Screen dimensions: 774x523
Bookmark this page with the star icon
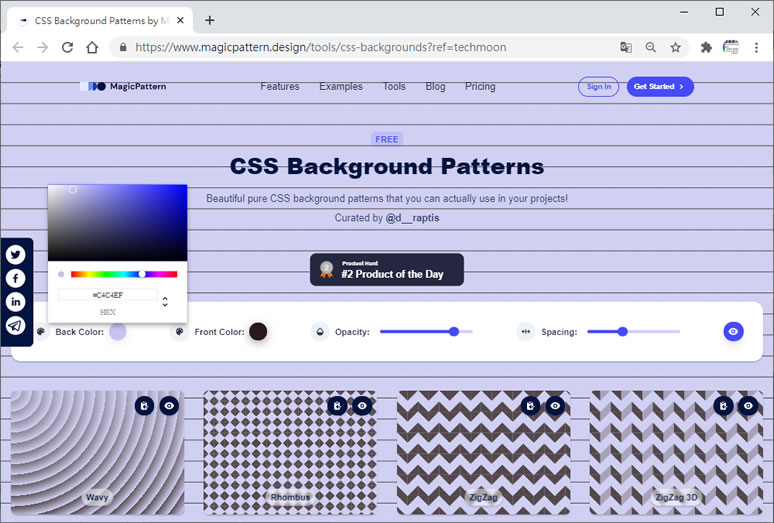(676, 47)
